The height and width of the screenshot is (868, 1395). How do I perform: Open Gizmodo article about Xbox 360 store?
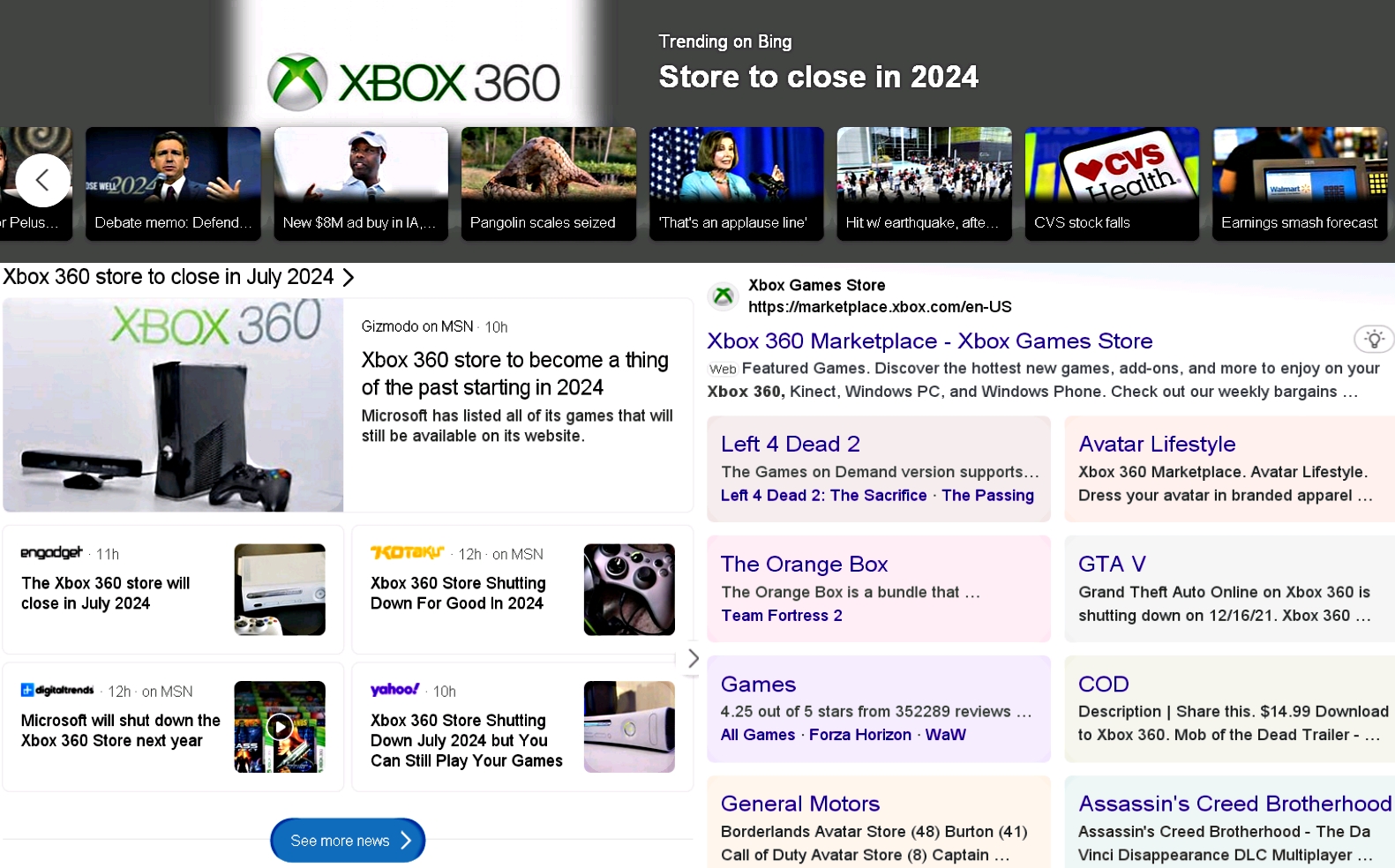click(x=514, y=373)
